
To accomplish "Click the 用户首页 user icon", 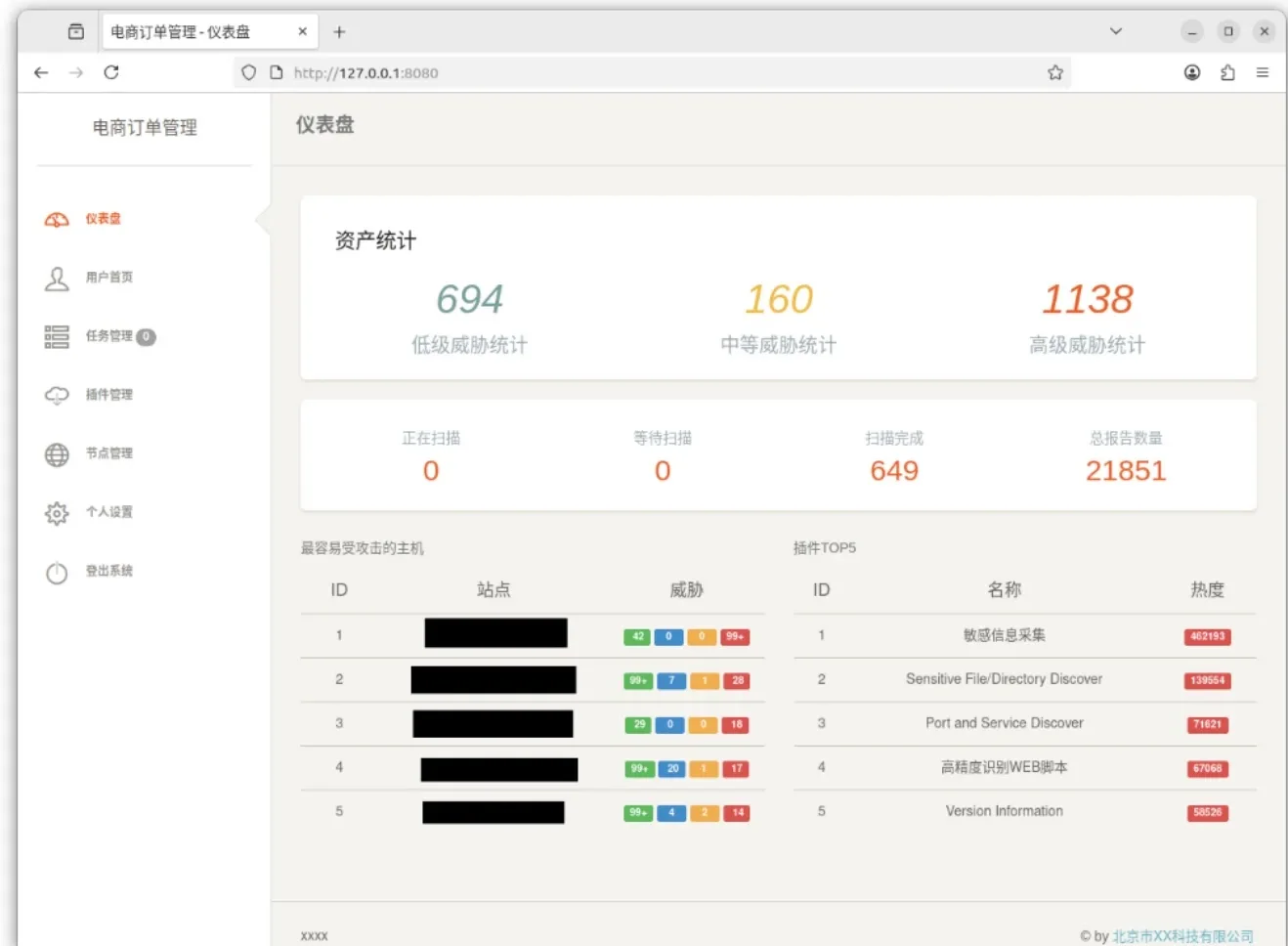I will tap(57, 279).
